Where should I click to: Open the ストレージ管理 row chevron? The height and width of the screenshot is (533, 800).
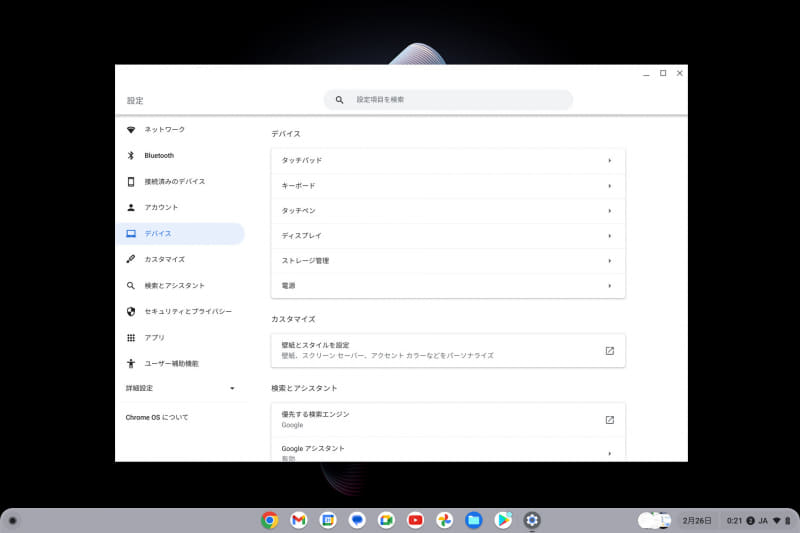(x=609, y=261)
